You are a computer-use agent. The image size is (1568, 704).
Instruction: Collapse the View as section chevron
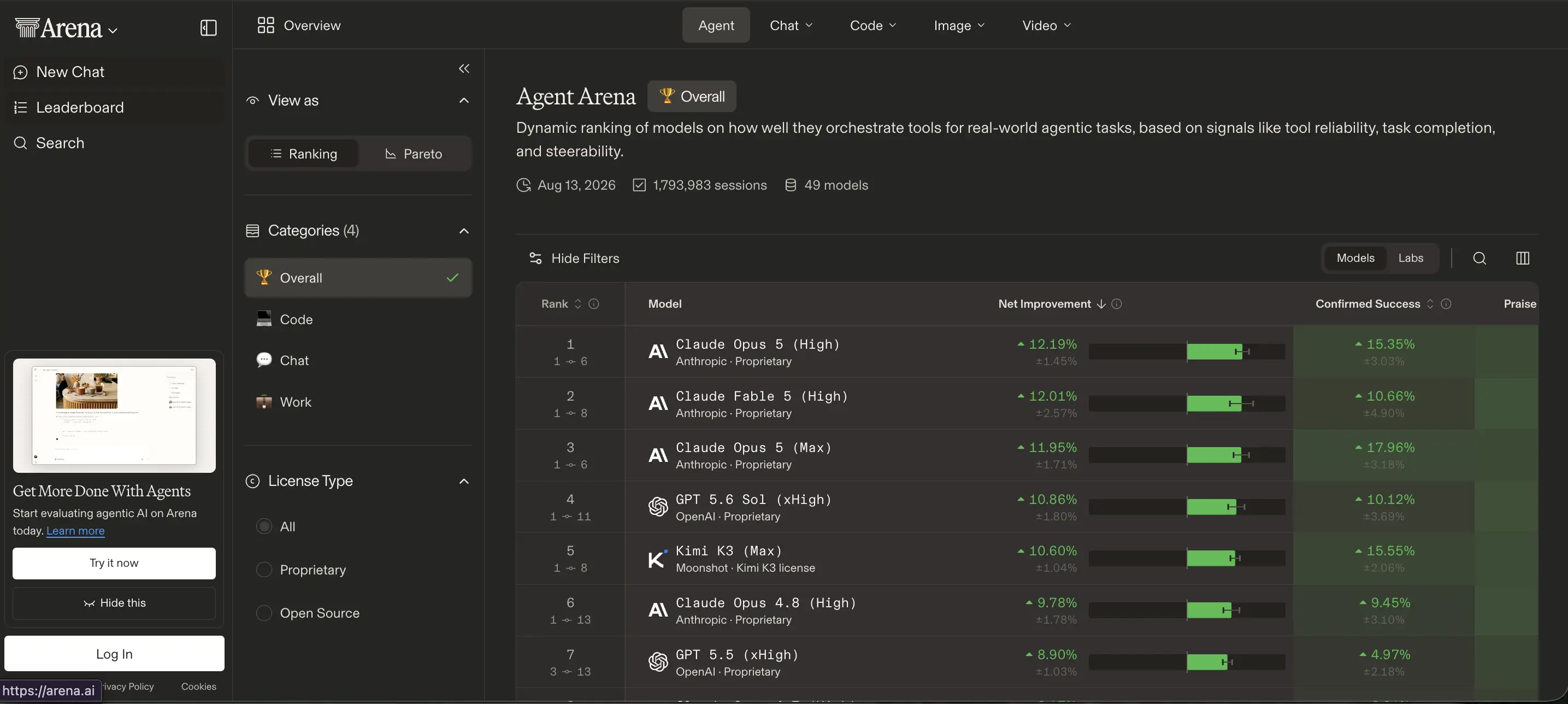(464, 100)
